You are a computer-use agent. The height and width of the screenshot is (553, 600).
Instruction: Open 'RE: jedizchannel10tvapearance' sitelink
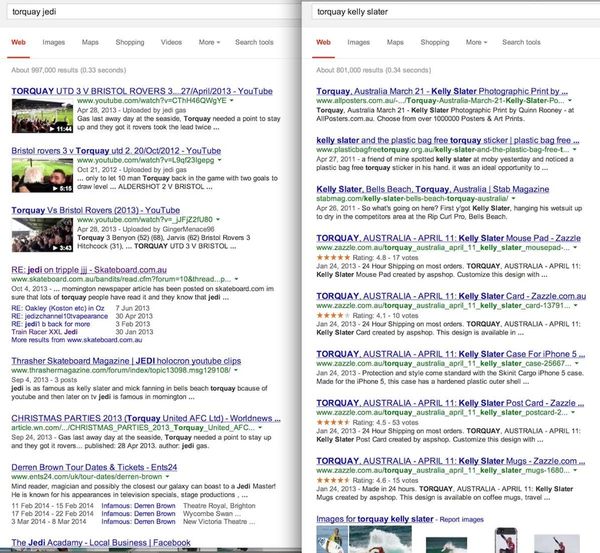(60, 316)
